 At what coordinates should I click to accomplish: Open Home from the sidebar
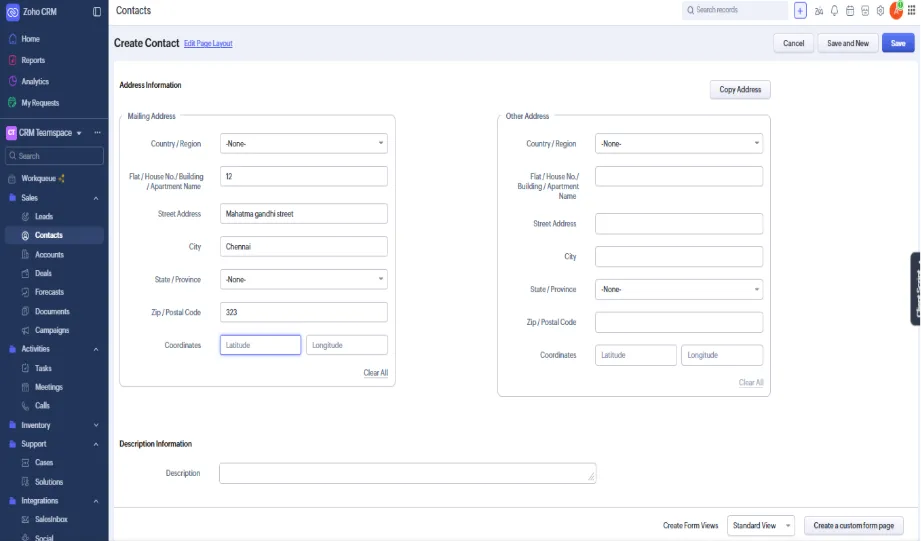coord(31,39)
